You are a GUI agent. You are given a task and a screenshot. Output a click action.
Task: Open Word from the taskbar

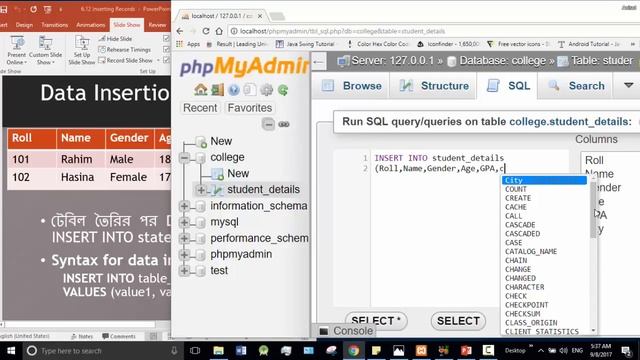[241, 351]
